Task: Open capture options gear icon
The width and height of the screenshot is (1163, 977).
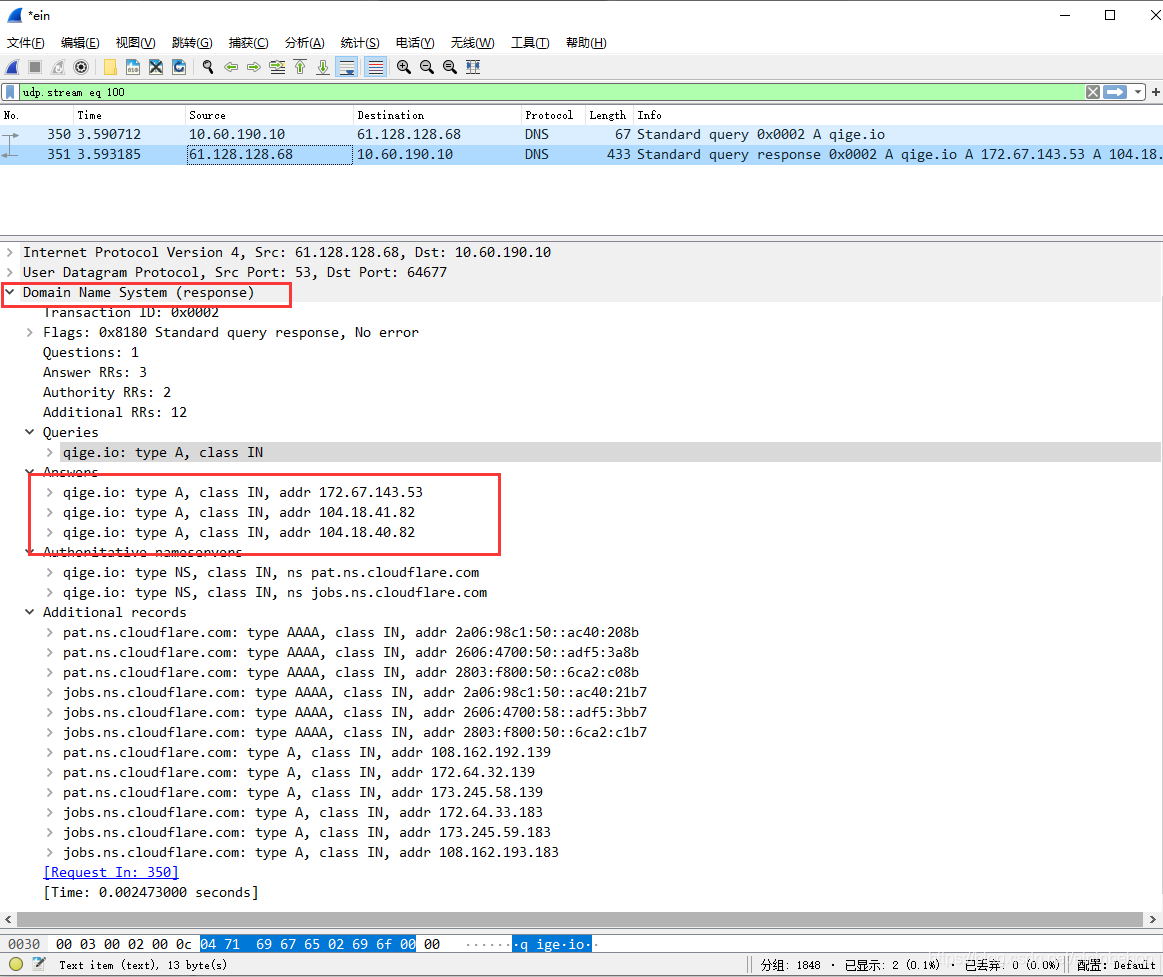Action: (81, 68)
